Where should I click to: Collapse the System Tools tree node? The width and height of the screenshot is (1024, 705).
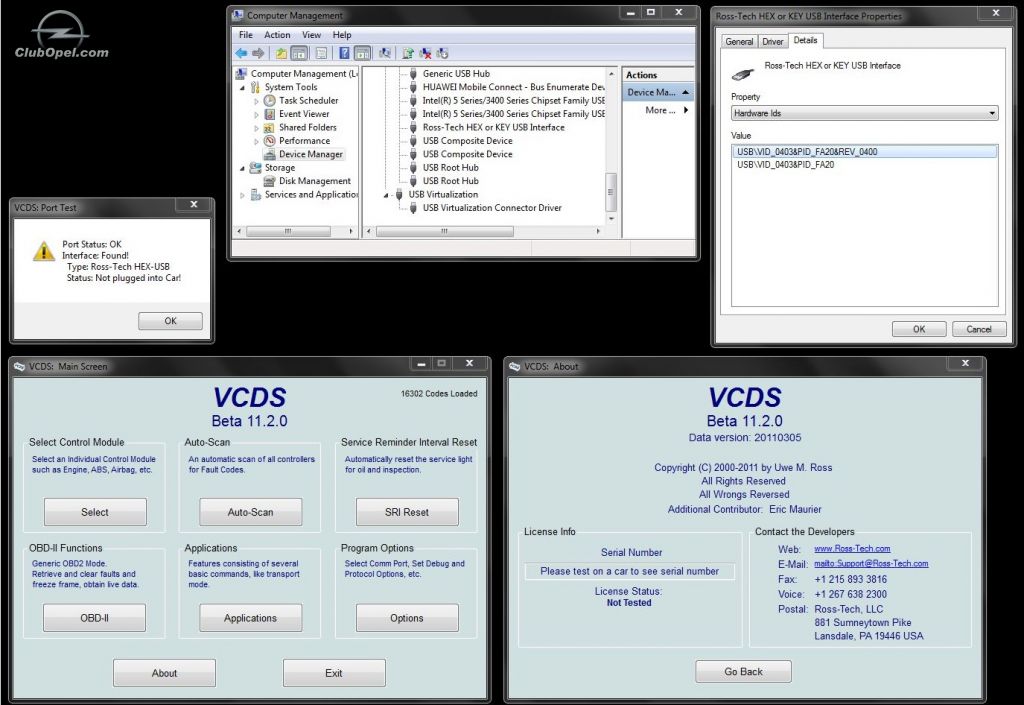tap(243, 87)
